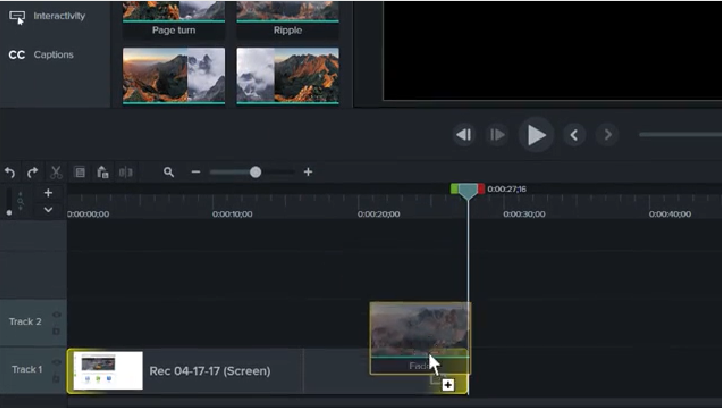This screenshot has height=408, width=722.
Task: Click the Split clip icon
Action: (x=125, y=172)
